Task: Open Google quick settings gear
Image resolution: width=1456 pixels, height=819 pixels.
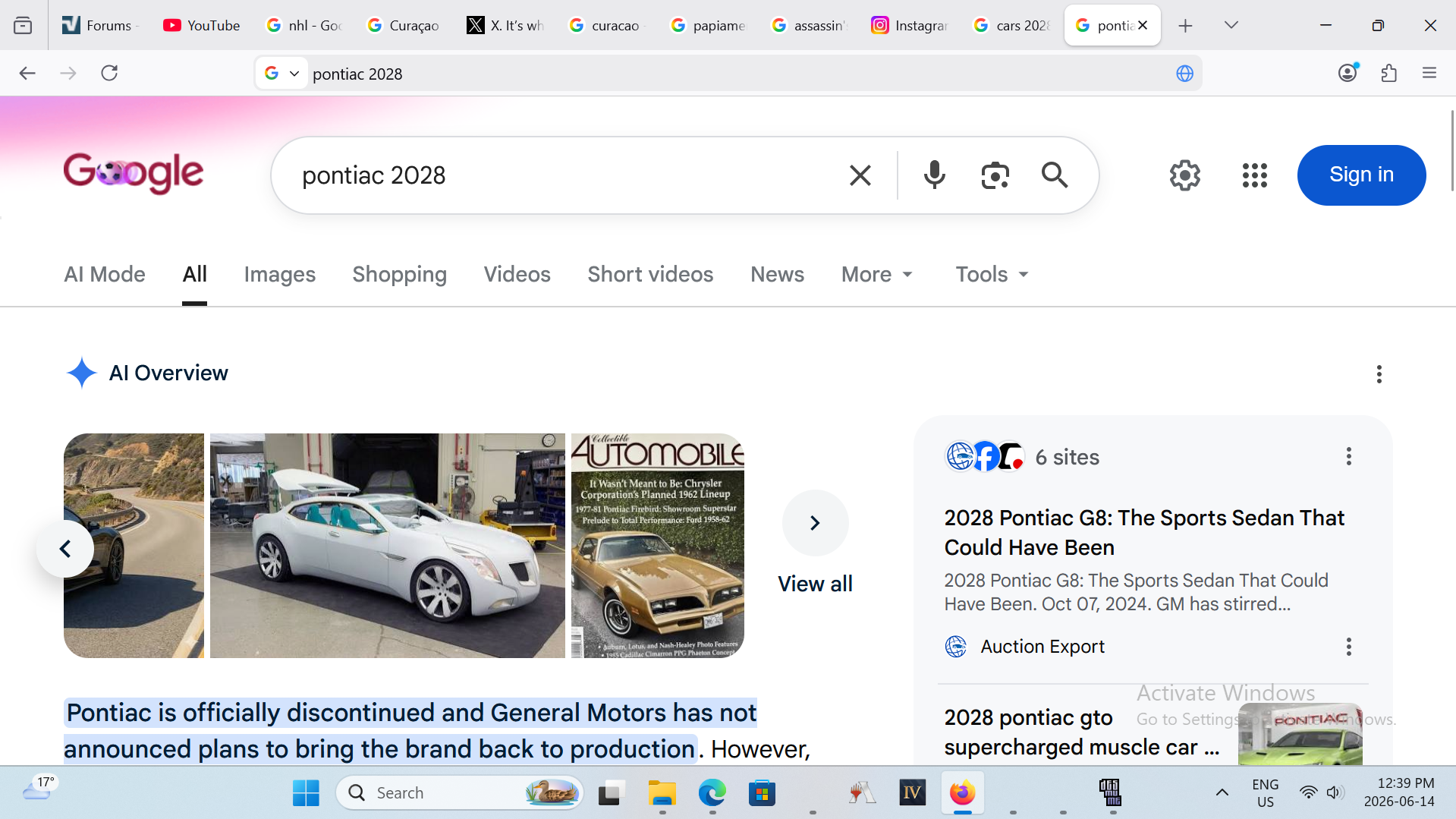Action: coord(1184,175)
